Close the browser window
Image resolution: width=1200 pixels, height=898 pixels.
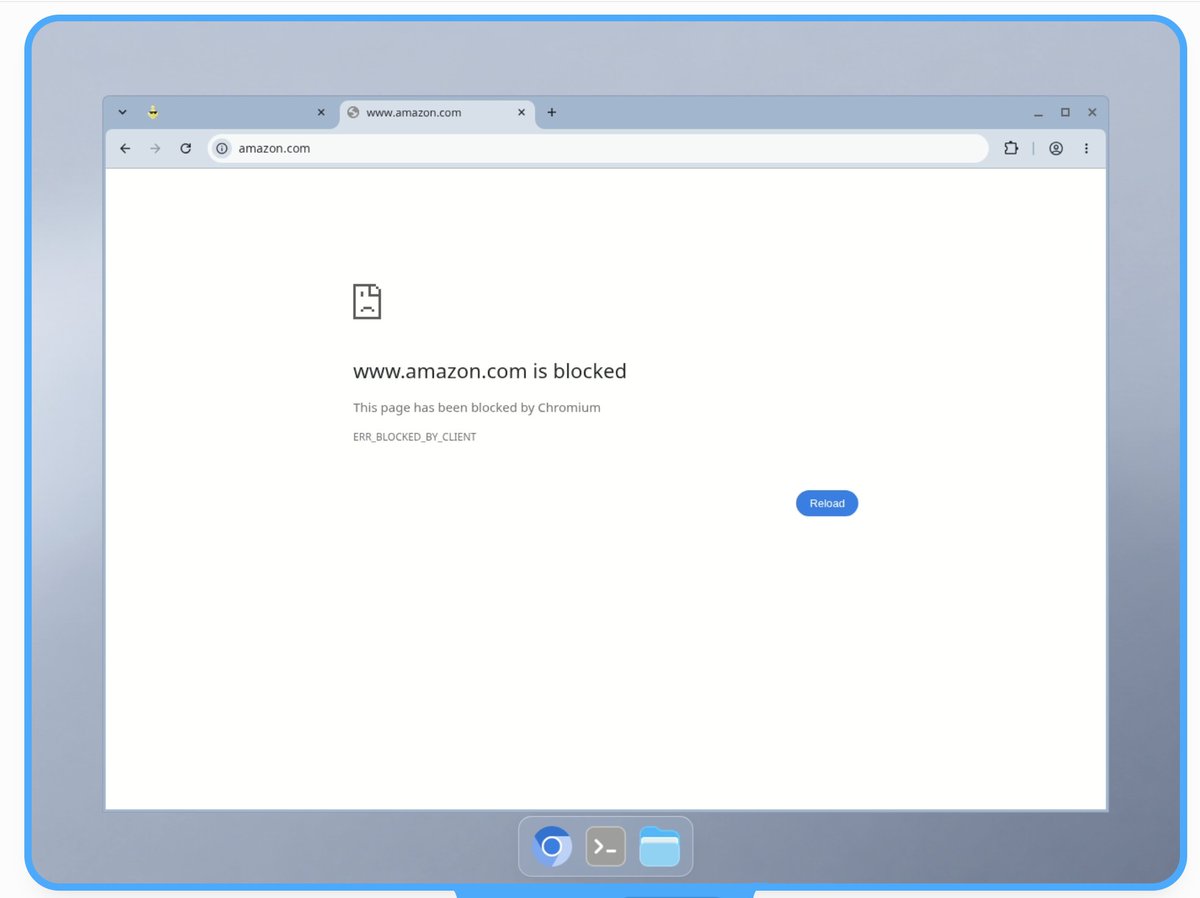[x=1092, y=112]
